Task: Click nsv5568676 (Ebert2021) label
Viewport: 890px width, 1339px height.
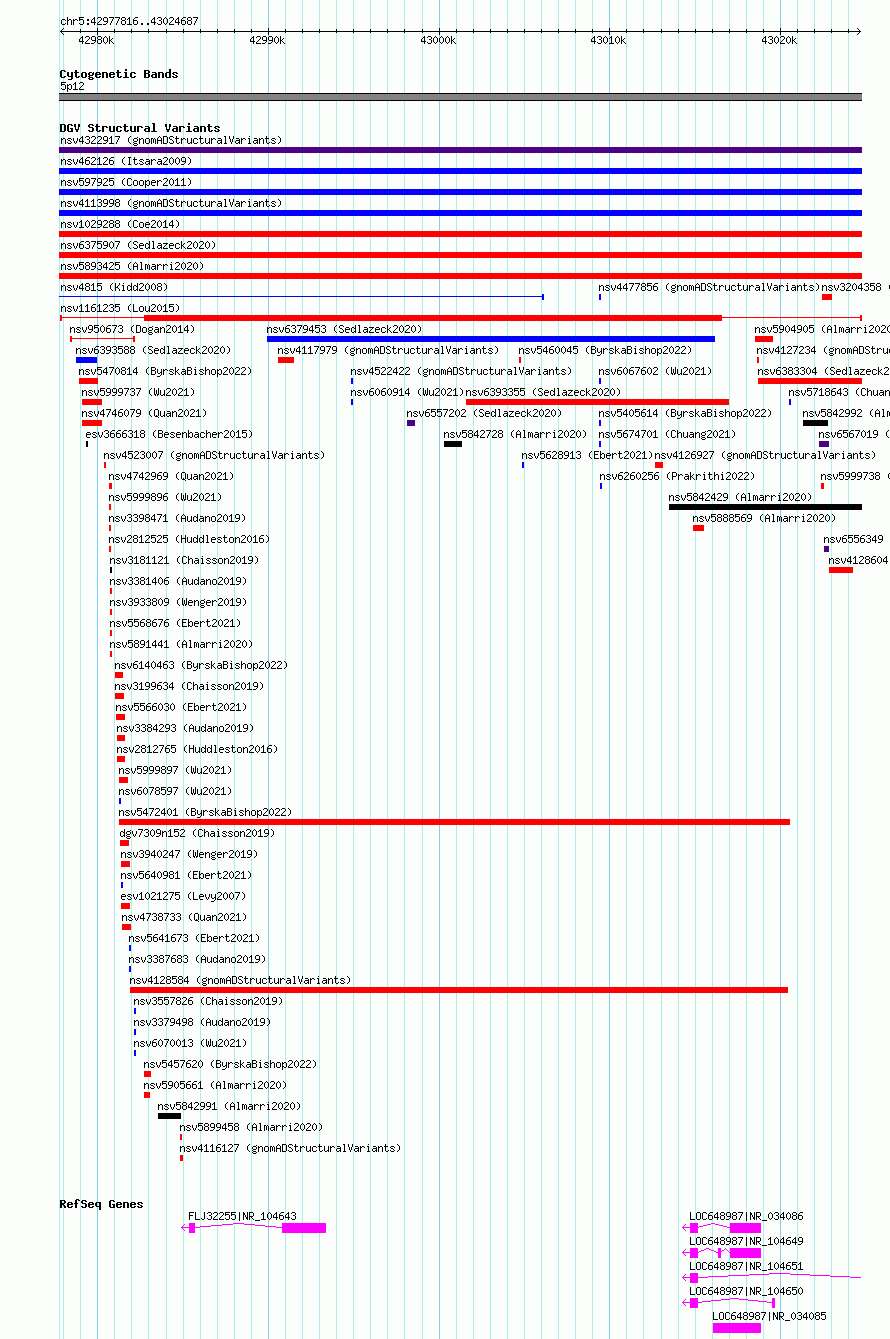Action: pyautogui.click(x=174, y=623)
